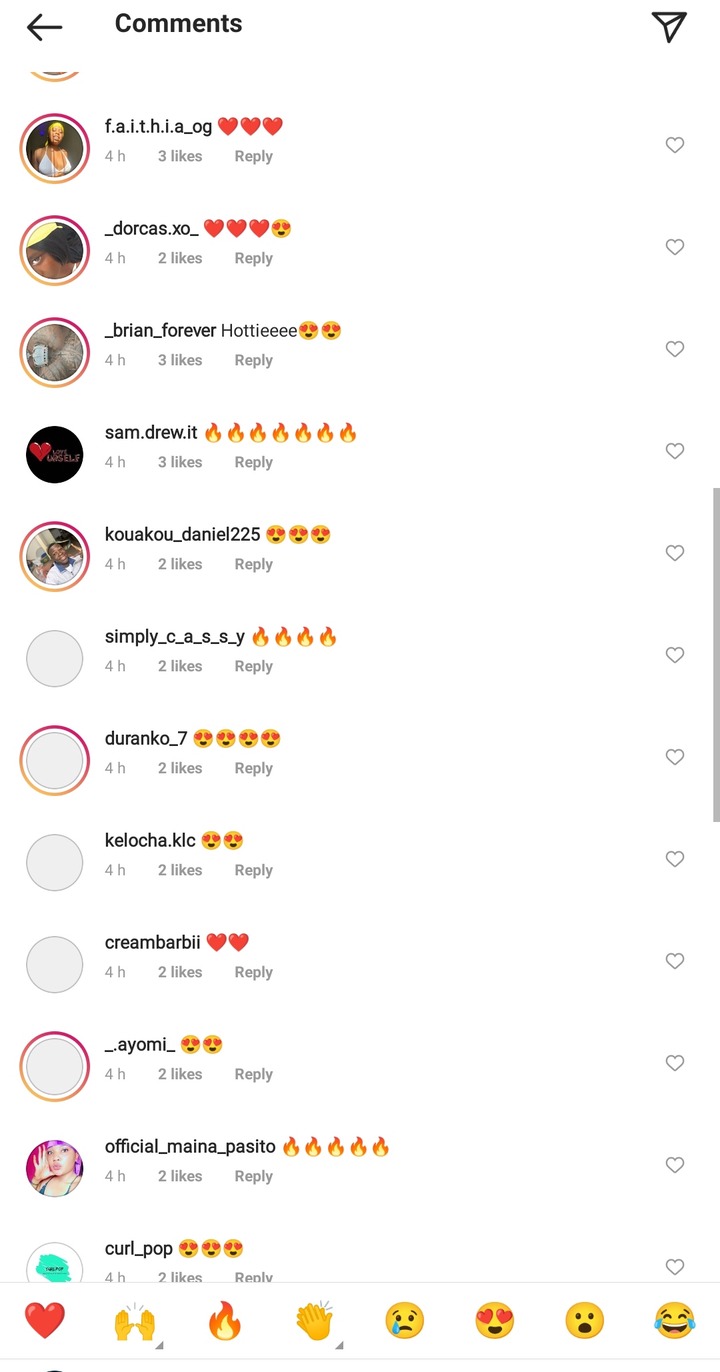Reply to _brian_forever's comment
720x1372 pixels.
coord(253,360)
